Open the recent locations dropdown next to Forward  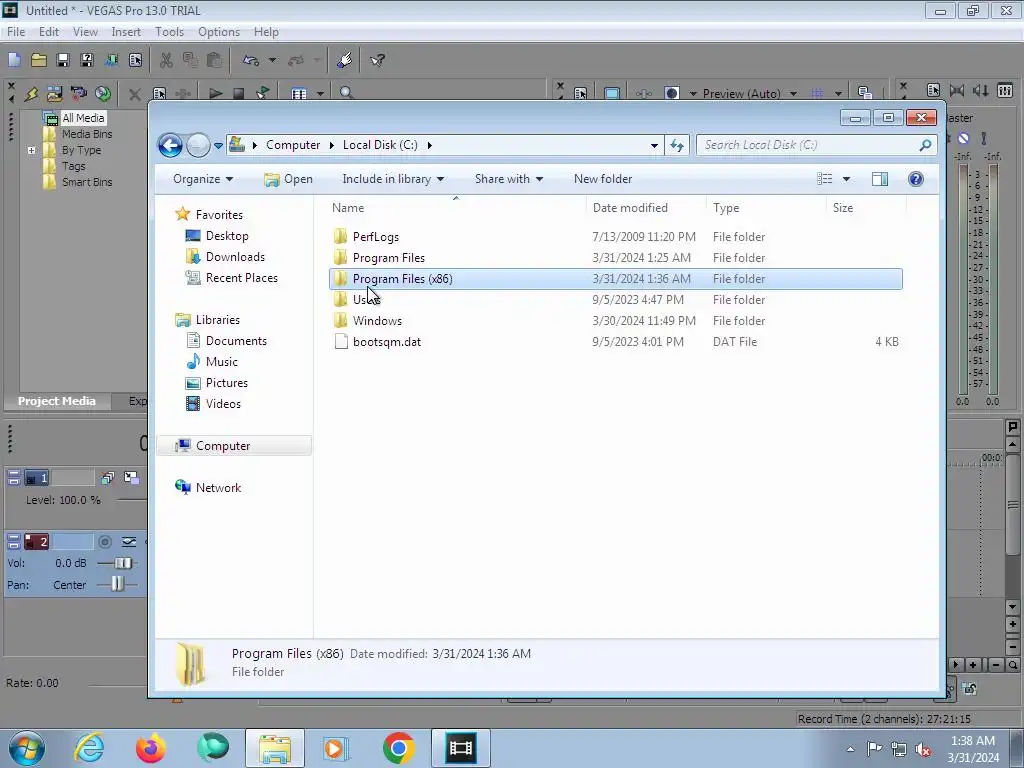click(218, 146)
